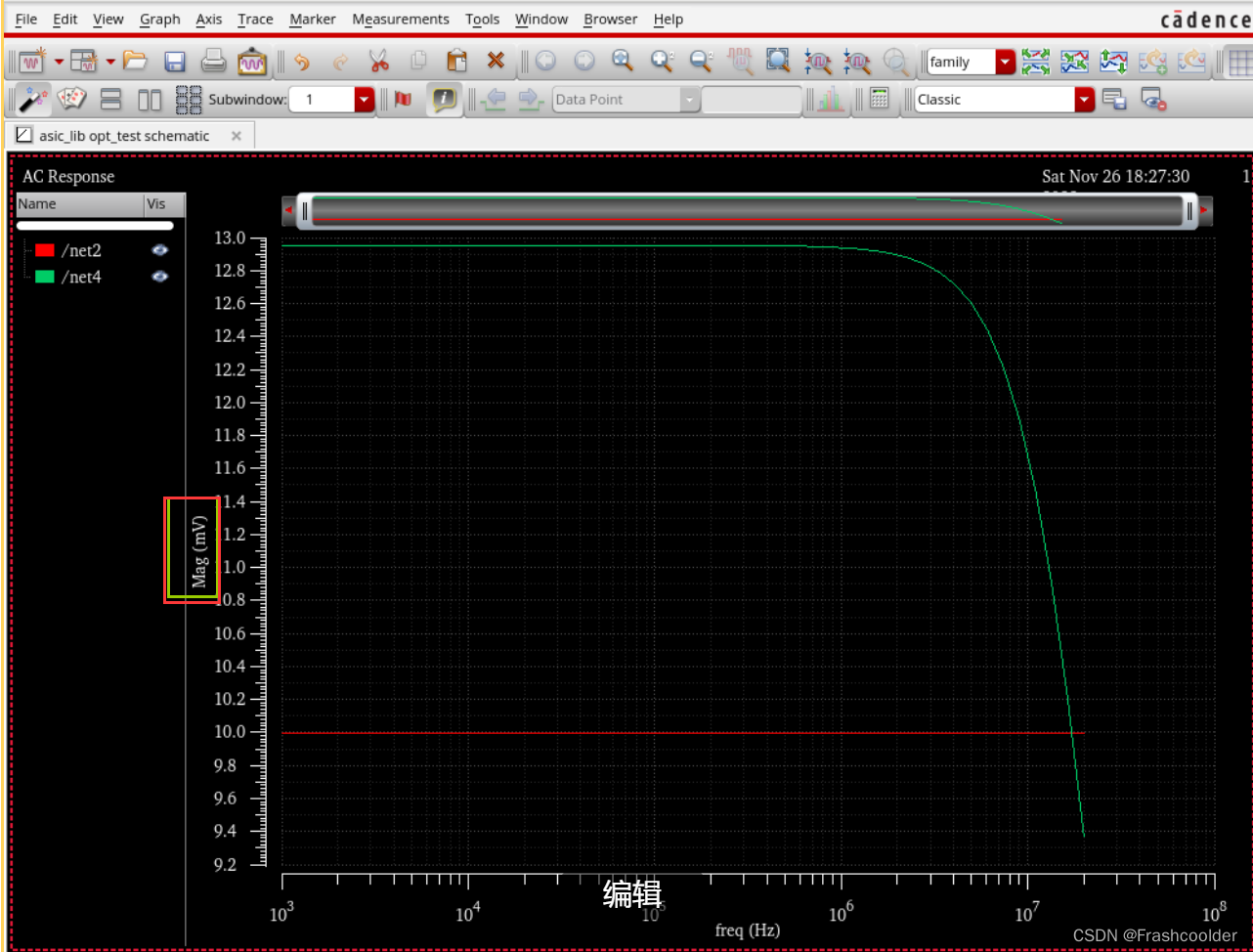Click the freq (Hz) axis label
This screenshot has width=1253, height=952.
click(x=748, y=930)
